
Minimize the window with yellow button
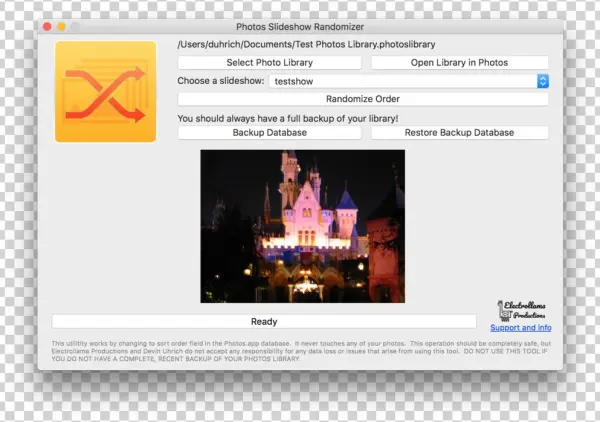[61, 26]
